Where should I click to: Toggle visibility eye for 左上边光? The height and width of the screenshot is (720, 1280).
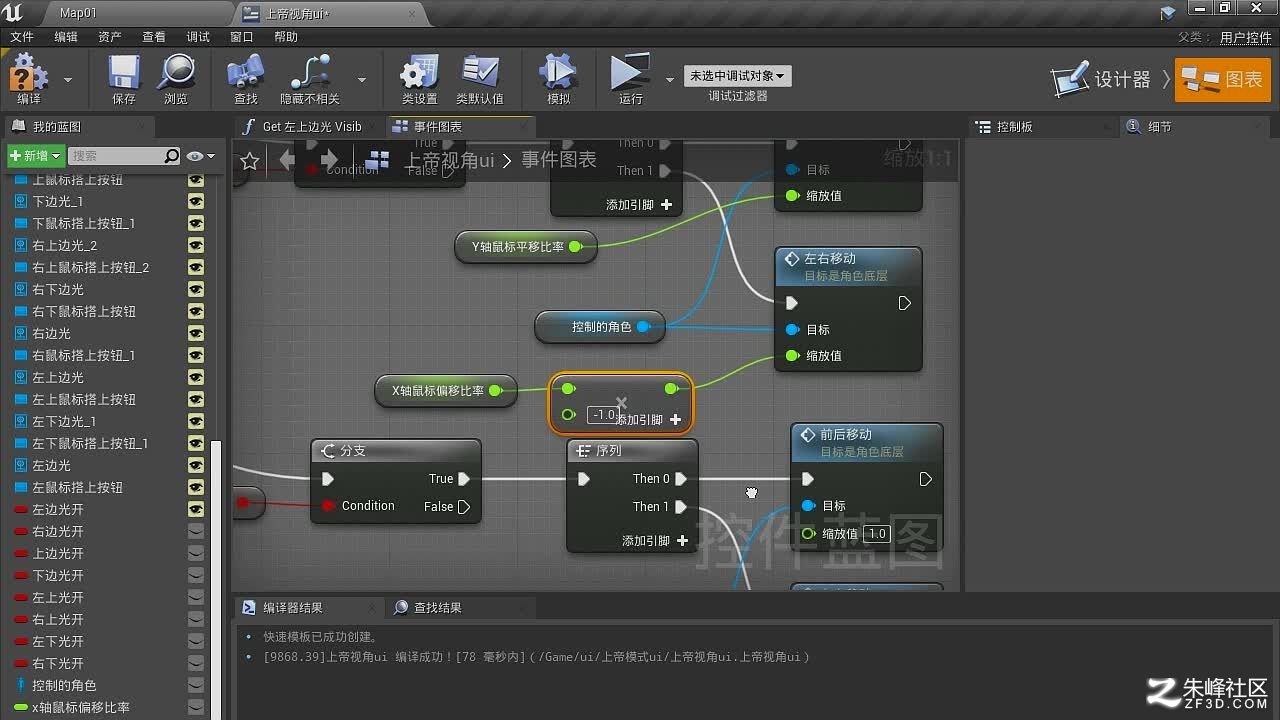196,377
